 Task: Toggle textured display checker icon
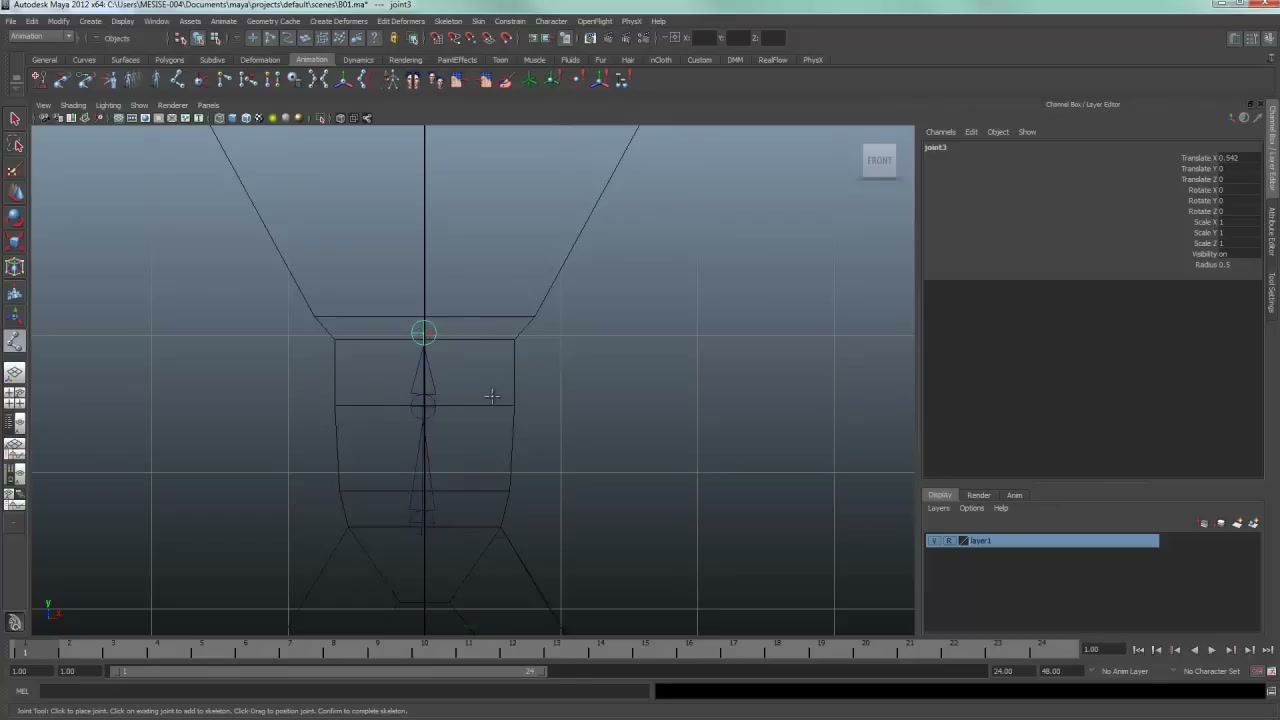coord(259,118)
